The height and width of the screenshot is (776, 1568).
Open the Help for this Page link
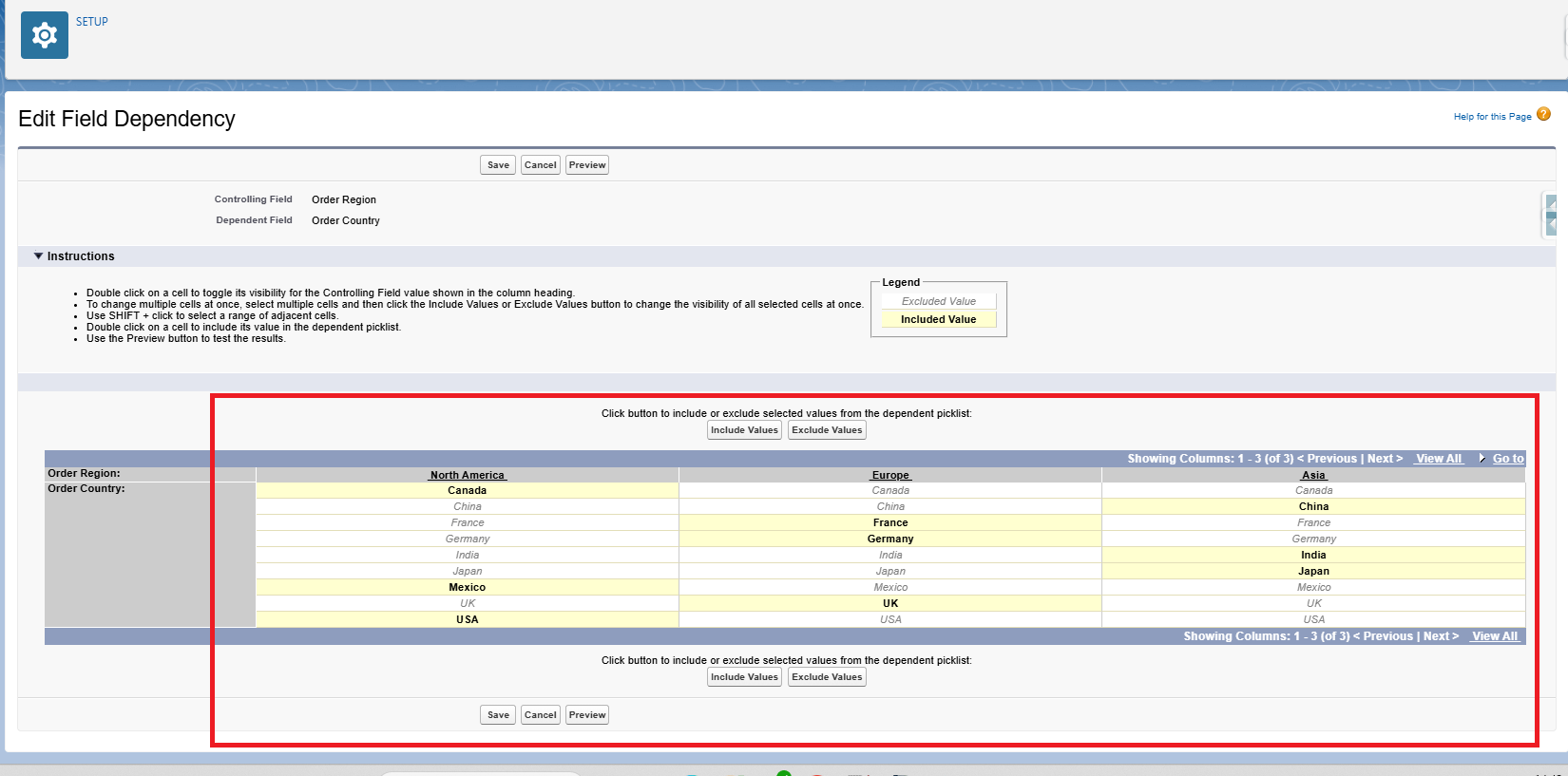[1492, 117]
